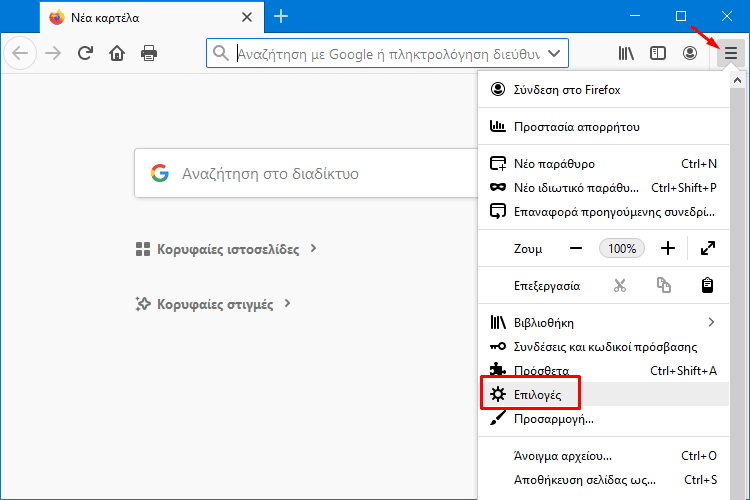Screen dimensions: 750x500
Task: Click Σύνδεση στο Firefox
Action: coord(567,90)
